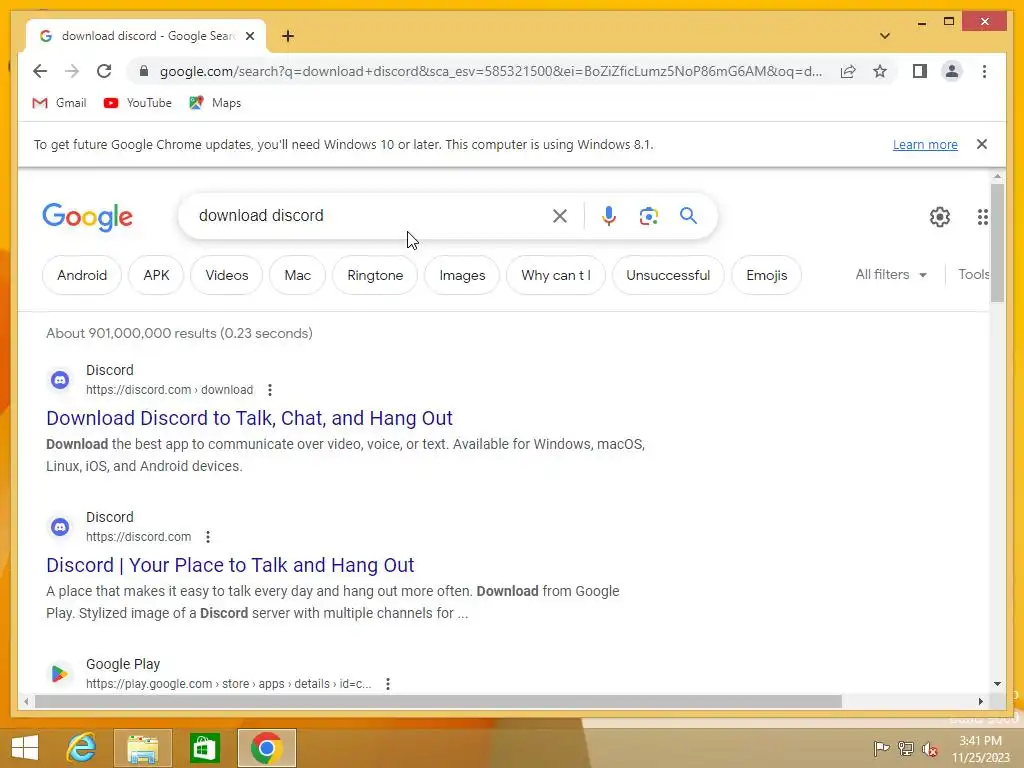Reload the page with the refresh icon
The height and width of the screenshot is (768, 1024).
point(104,71)
